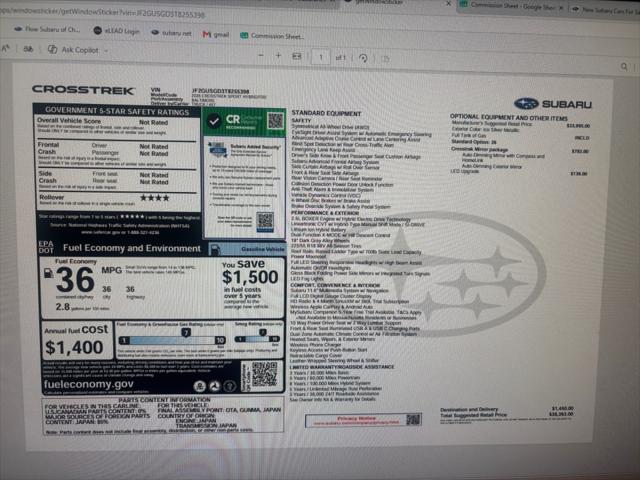Open the find search magnifier icon
This screenshot has height=480, width=640.
pos(624,66)
